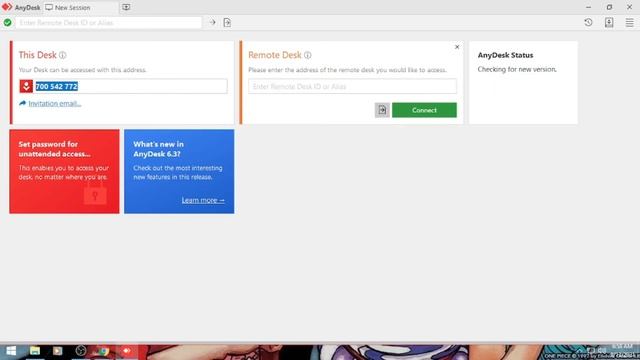
Task: Click the Connect button
Action: click(x=424, y=110)
